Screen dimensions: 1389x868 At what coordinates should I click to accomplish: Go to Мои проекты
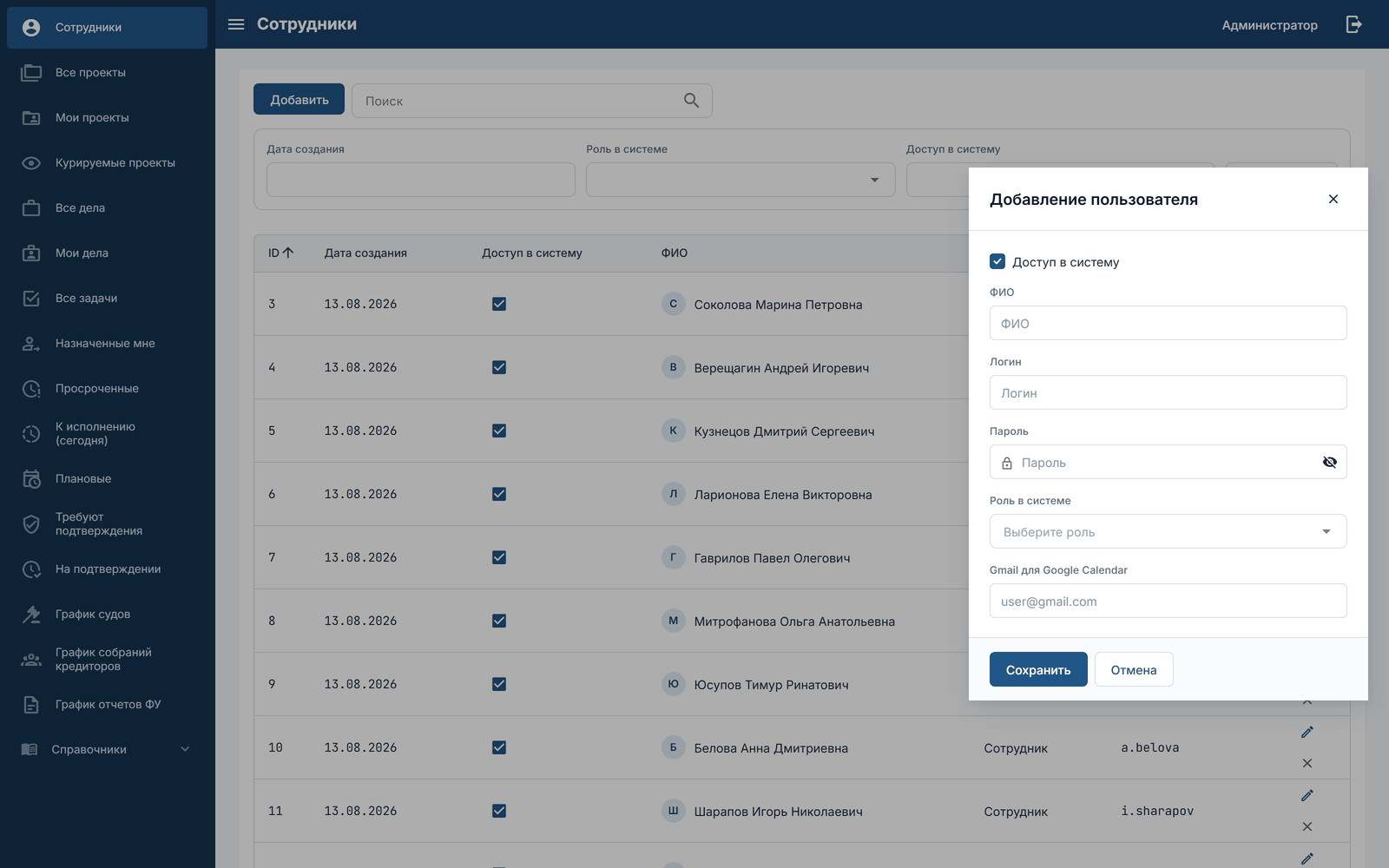(x=107, y=118)
